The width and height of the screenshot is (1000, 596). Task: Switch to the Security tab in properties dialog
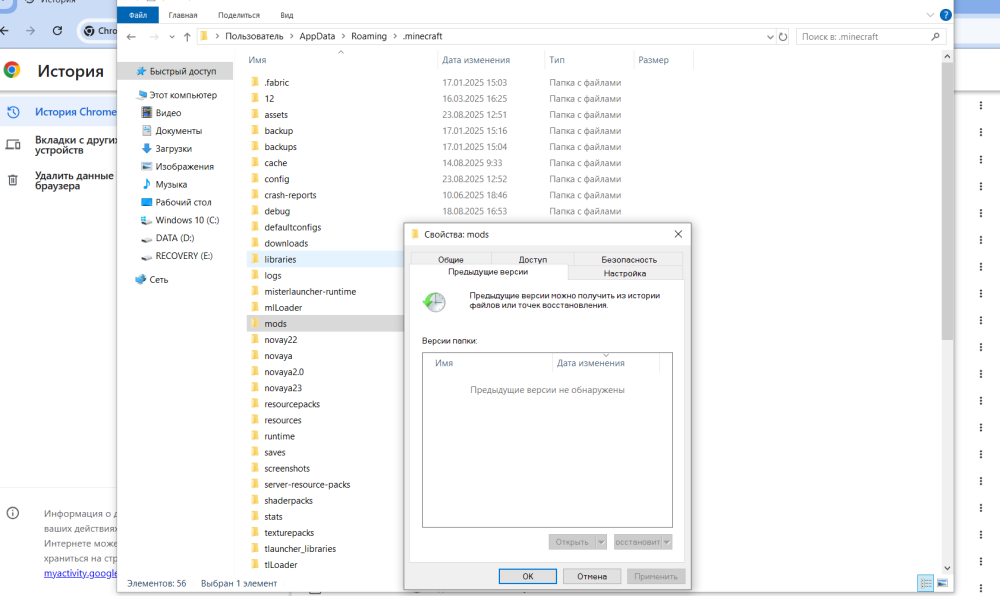(x=629, y=259)
